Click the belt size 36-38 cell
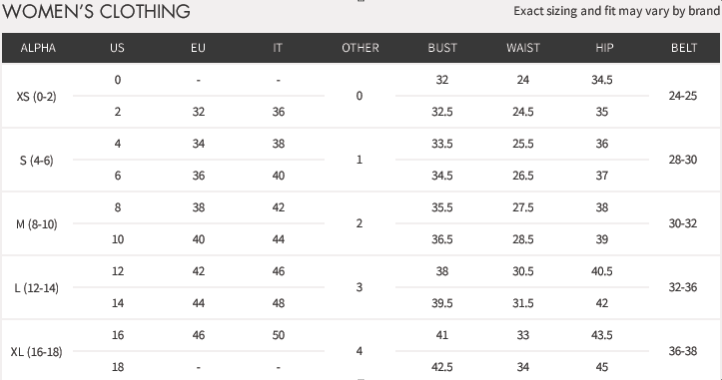The image size is (722, 380). pos(683,351)
